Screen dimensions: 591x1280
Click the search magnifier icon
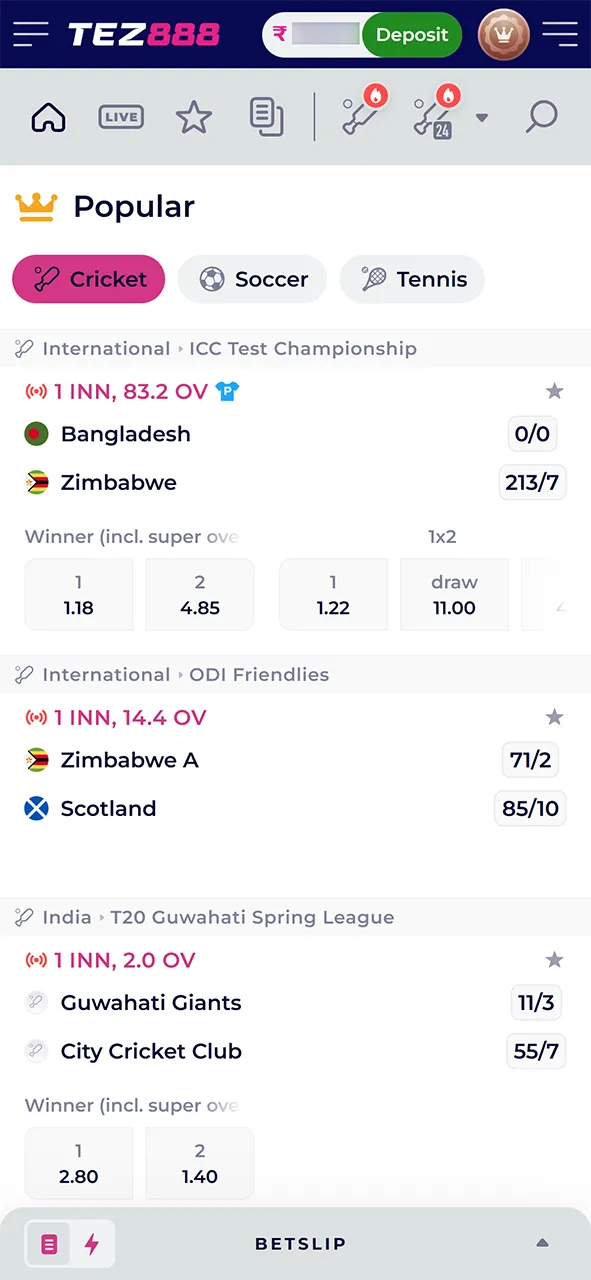point(541,117)
